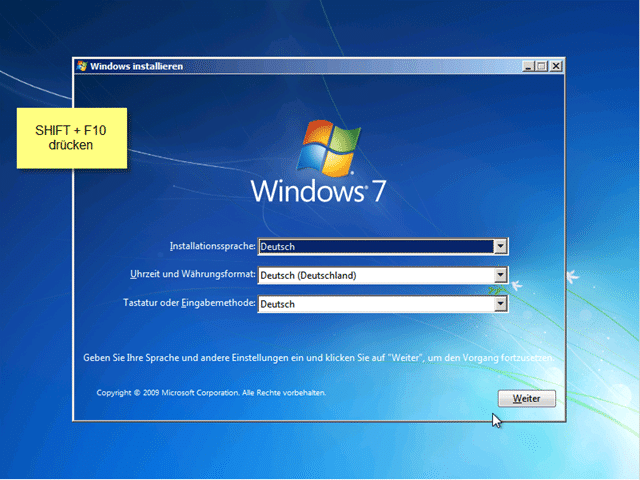This screenshot has width=640, height=480.
Task: Click the Windows setup icon in title bar
Action: (82, 66)
